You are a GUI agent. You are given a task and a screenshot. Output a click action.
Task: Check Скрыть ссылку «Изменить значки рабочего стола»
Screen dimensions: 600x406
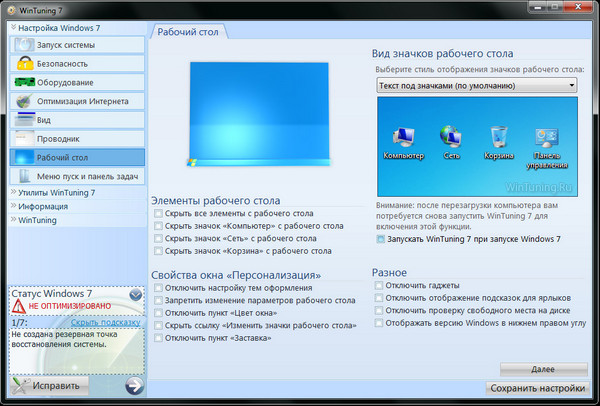158,326
